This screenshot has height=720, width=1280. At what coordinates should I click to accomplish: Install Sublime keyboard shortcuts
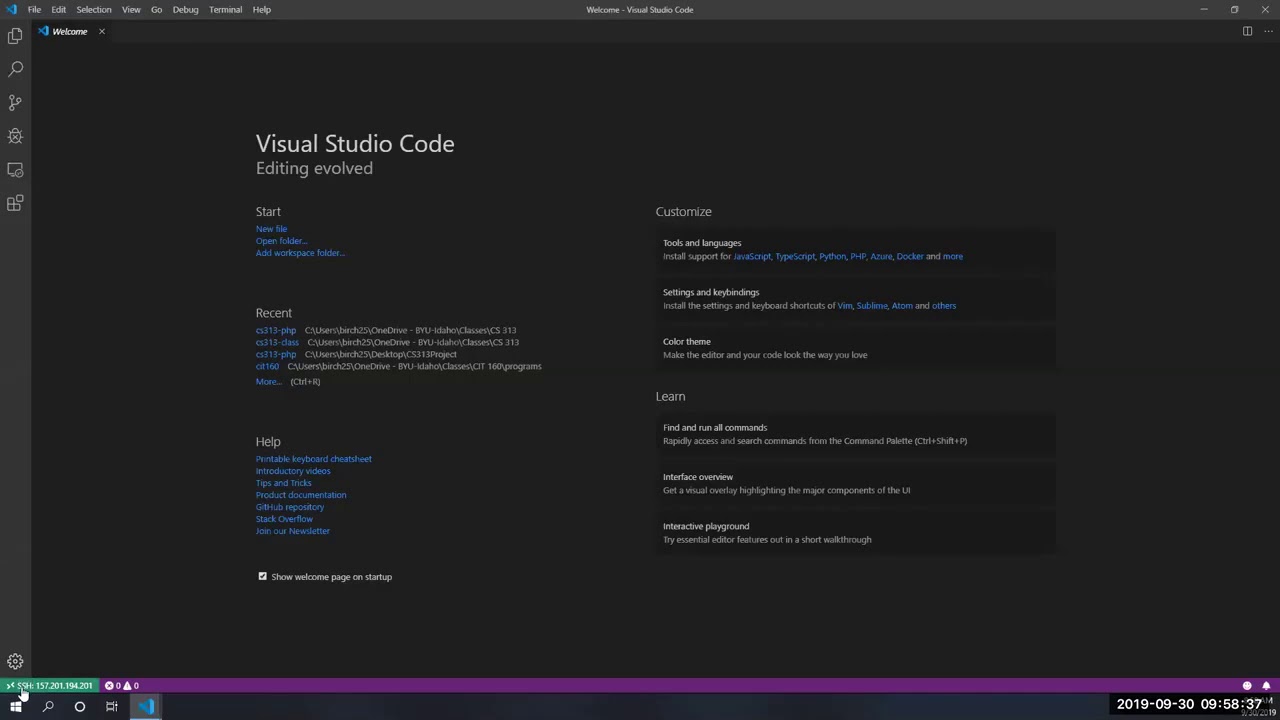[872, 306]
